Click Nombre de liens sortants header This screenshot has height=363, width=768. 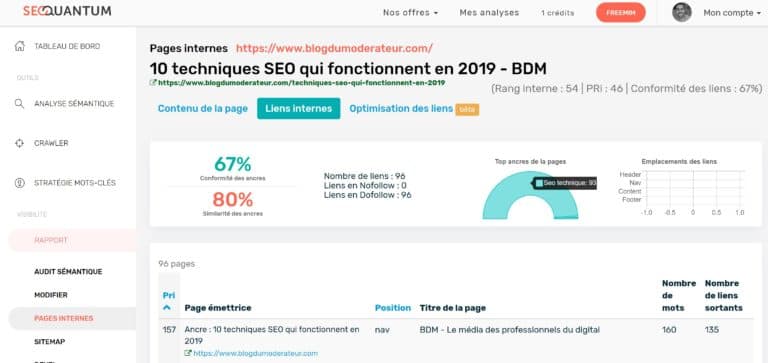point(724,295)
